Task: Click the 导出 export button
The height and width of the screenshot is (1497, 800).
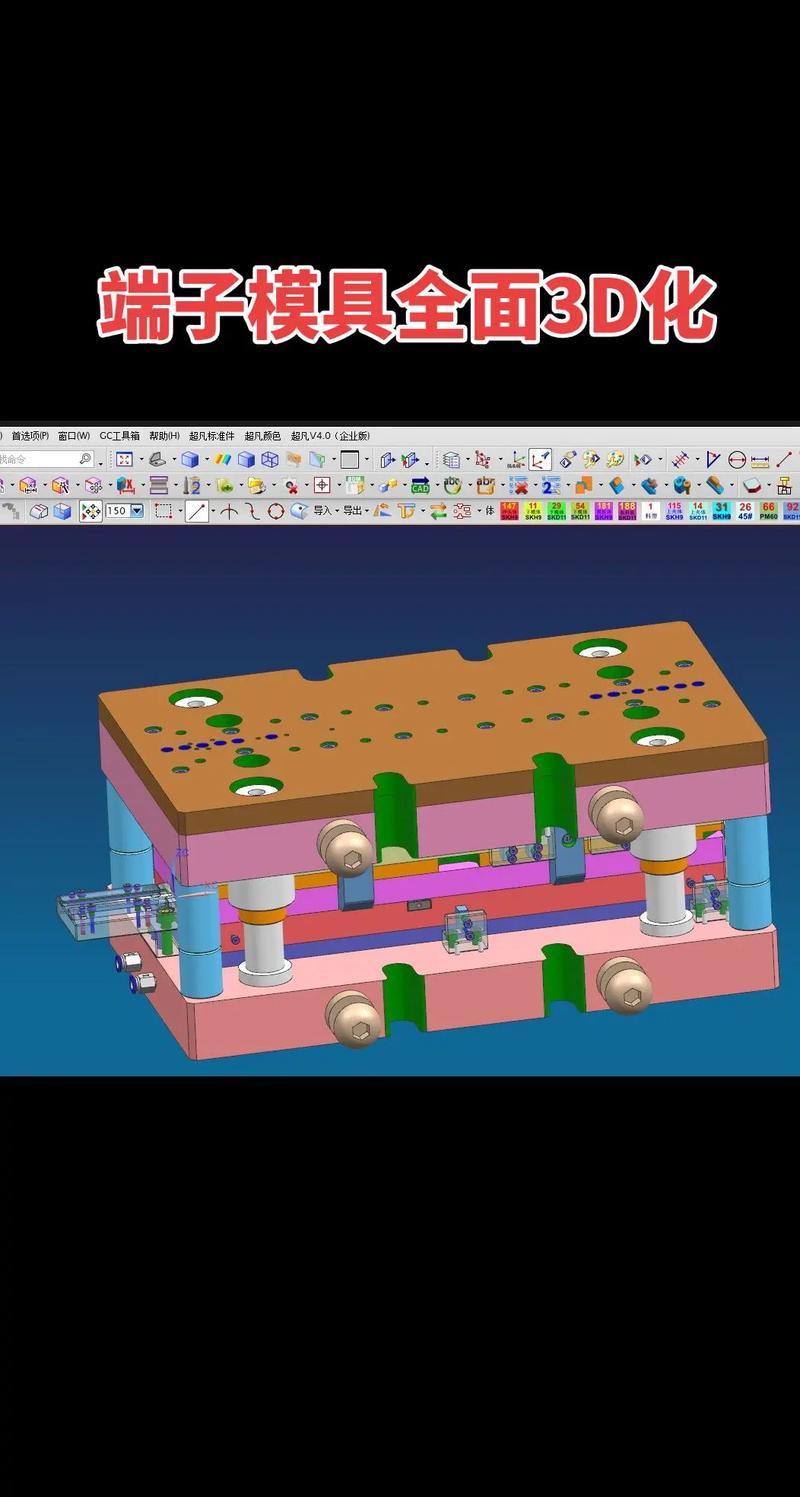Action: [352, 511]
